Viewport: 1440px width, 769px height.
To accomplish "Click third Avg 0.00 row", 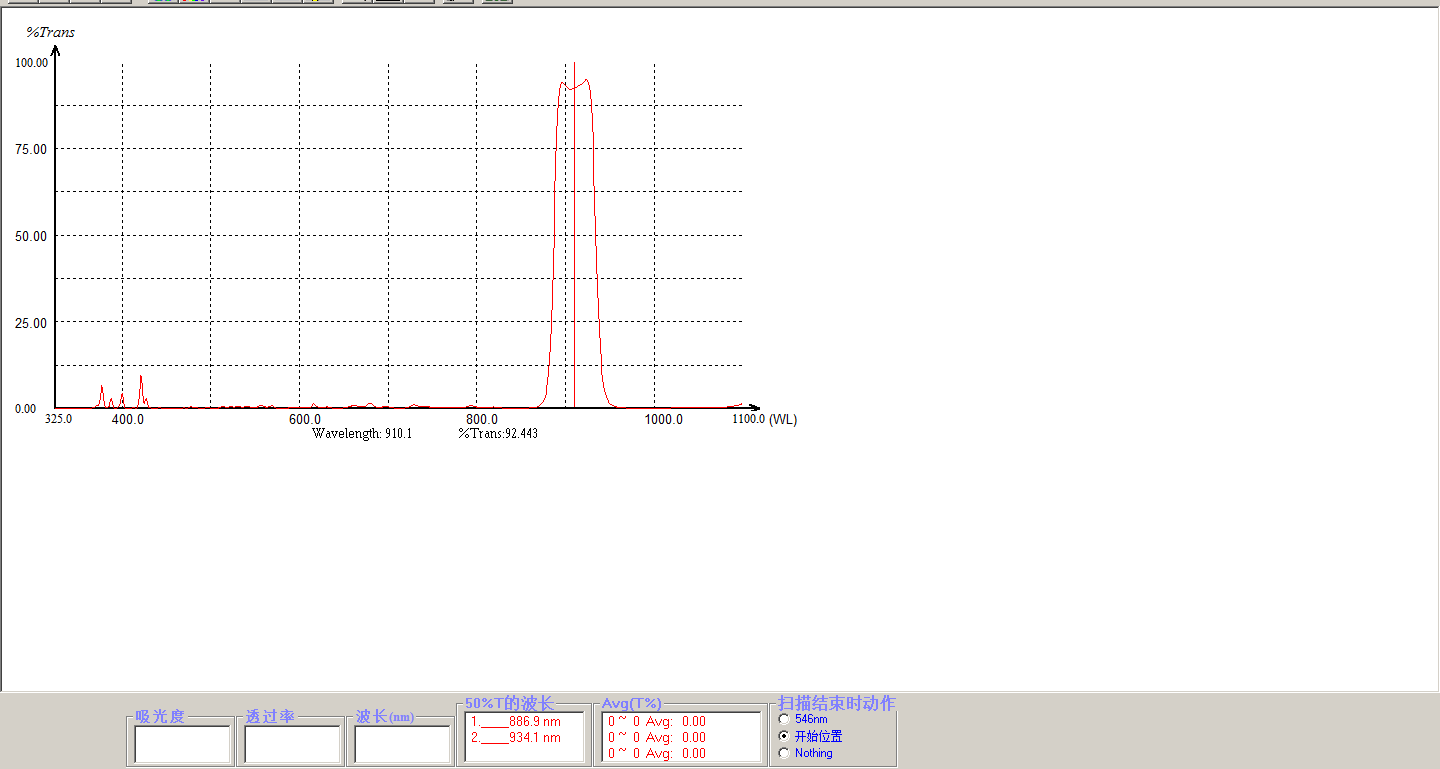I will click(x=657, y=753).
